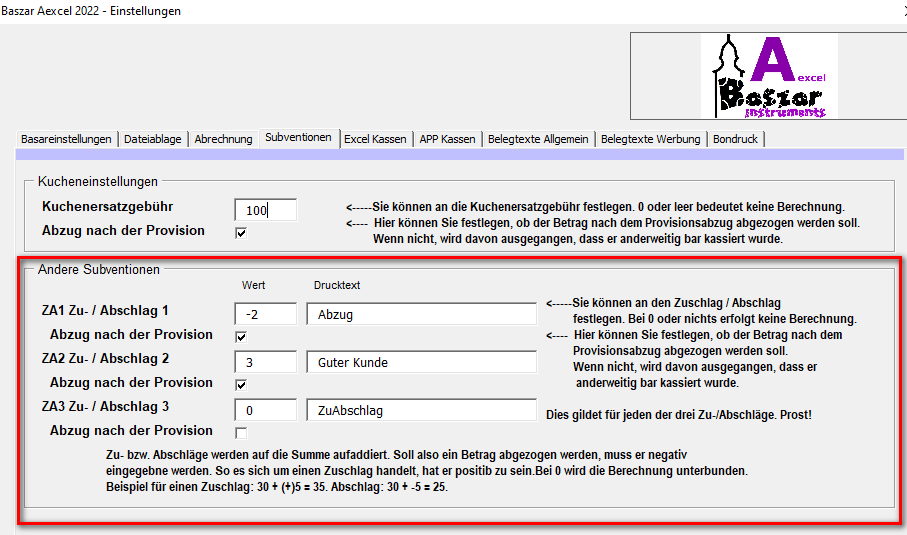
Task: Click the ZA1 Wert field containing -2
Action: tap(266, 314)
